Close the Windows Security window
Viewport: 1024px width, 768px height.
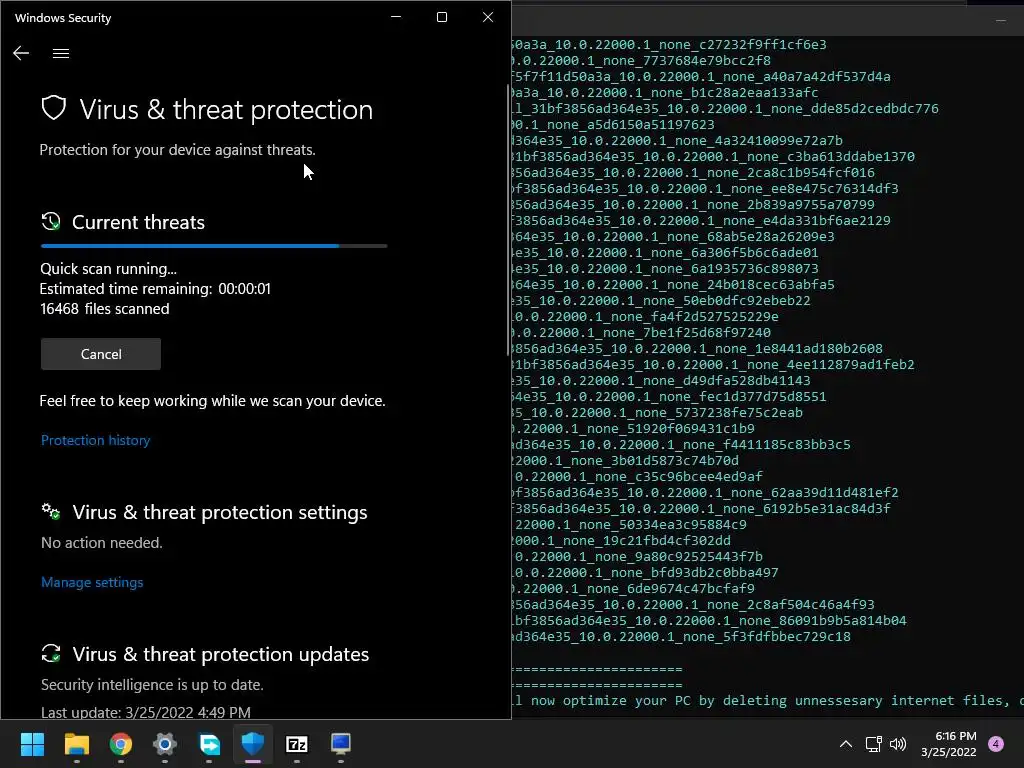pyautogui.click(x=488, y=17)
